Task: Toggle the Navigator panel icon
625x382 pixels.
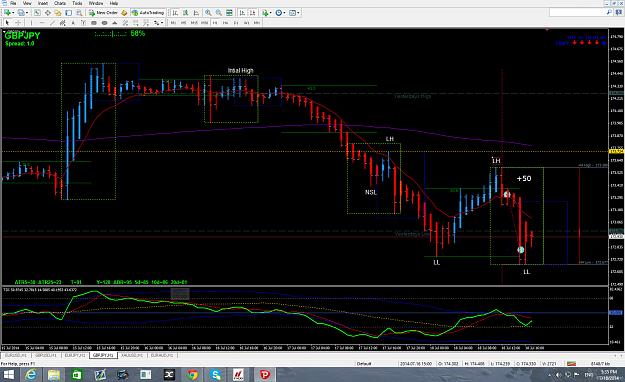Action: tap(58, 13)
